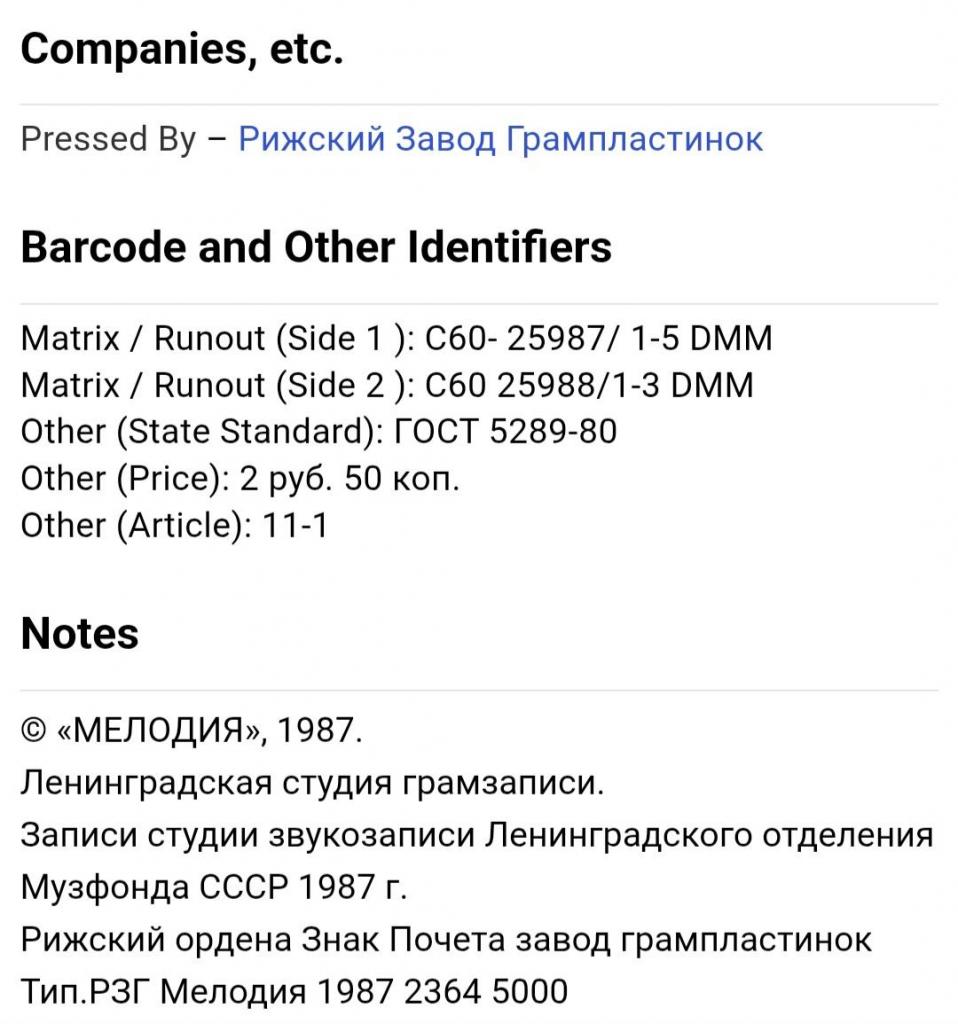Image resolution: width=958 pixels, height=1024 pixels.
Task: Tap the 'Записи студии звукозаписи' note line
Action: 476,835
